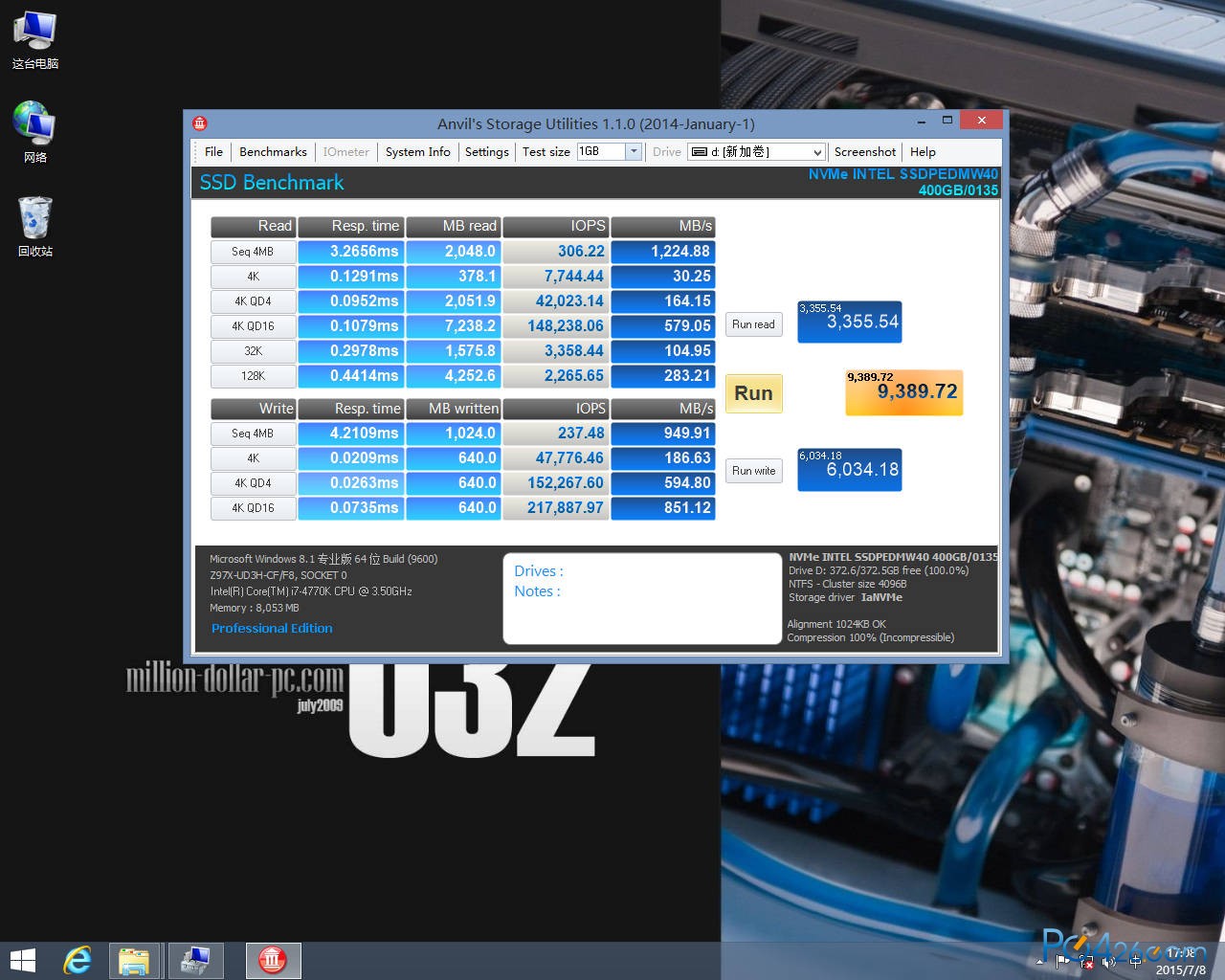This screenshot has width=1225, height=980.
Task: Click the Microsoft Windows 8.1 system info line
Action: [323, 559]
